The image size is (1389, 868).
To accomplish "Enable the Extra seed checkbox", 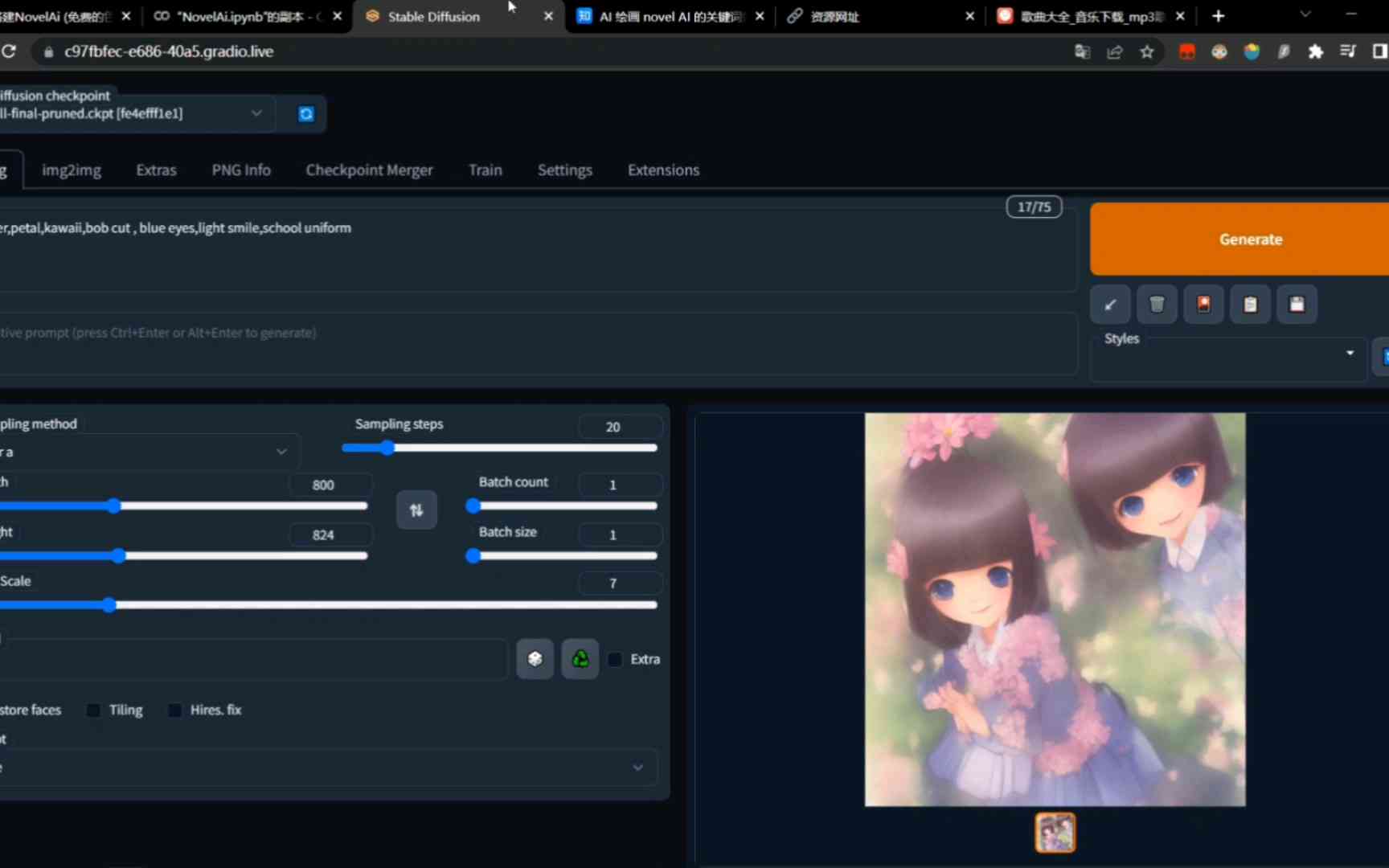I will click(x=615, y=660).
